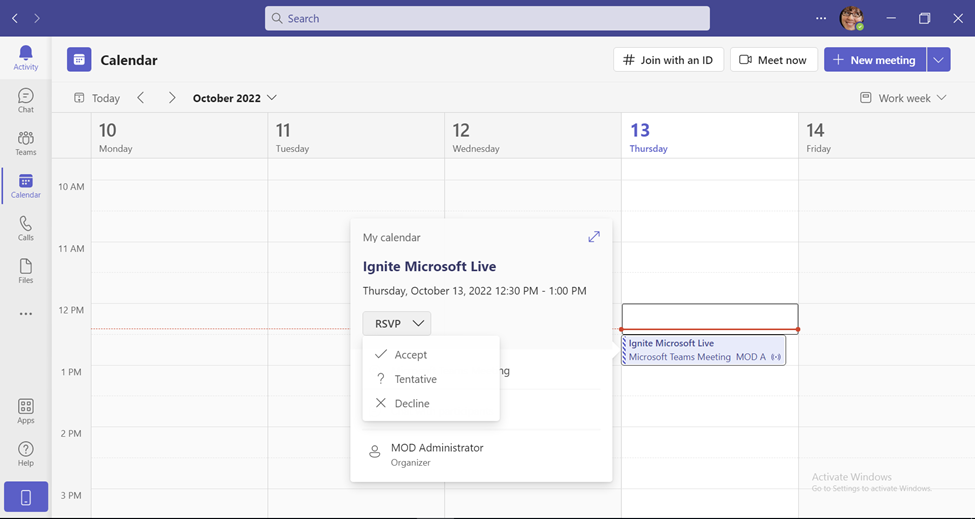Screen dimensions: 975x519
Task: Click the My calendar label
Action: [x=392, y=237]
